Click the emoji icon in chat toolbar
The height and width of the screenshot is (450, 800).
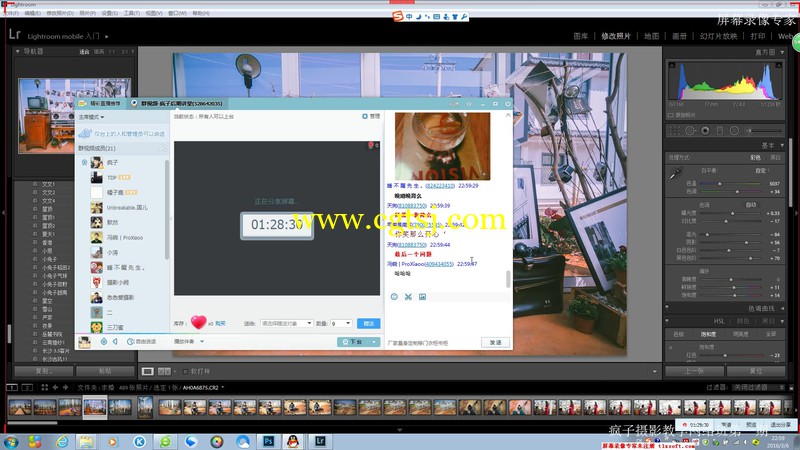[x=394, y=296]
